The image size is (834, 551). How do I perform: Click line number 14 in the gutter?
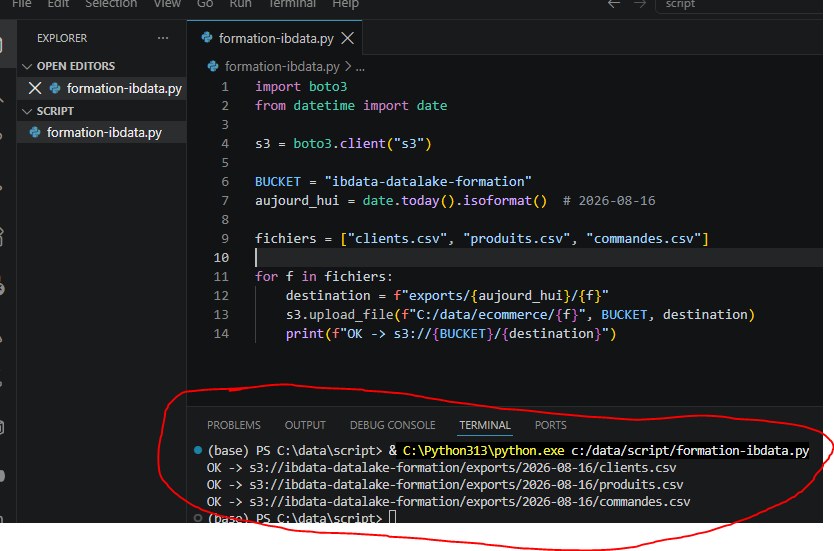coord(221,334)
